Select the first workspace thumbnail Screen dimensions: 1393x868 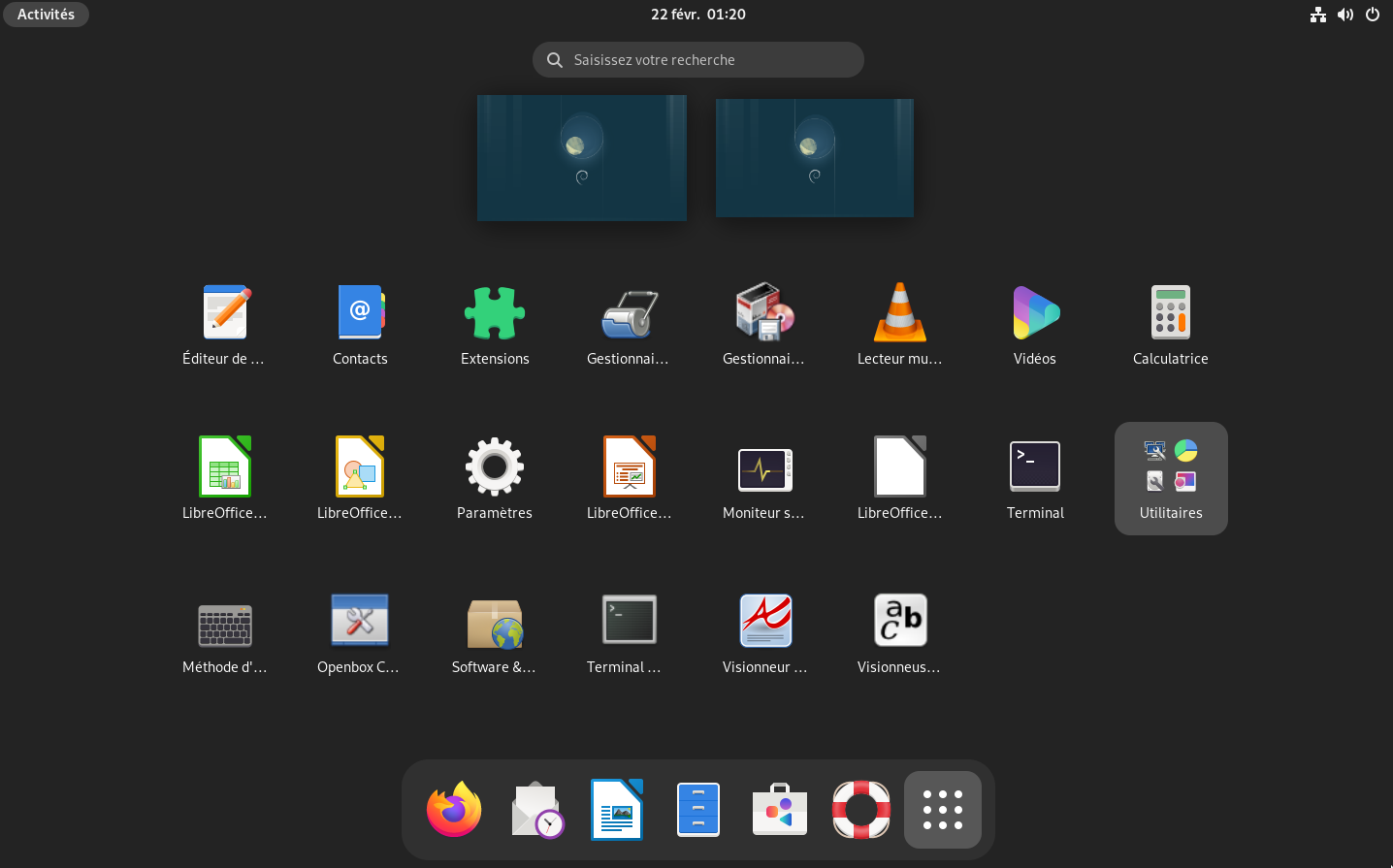pos(581,157)
